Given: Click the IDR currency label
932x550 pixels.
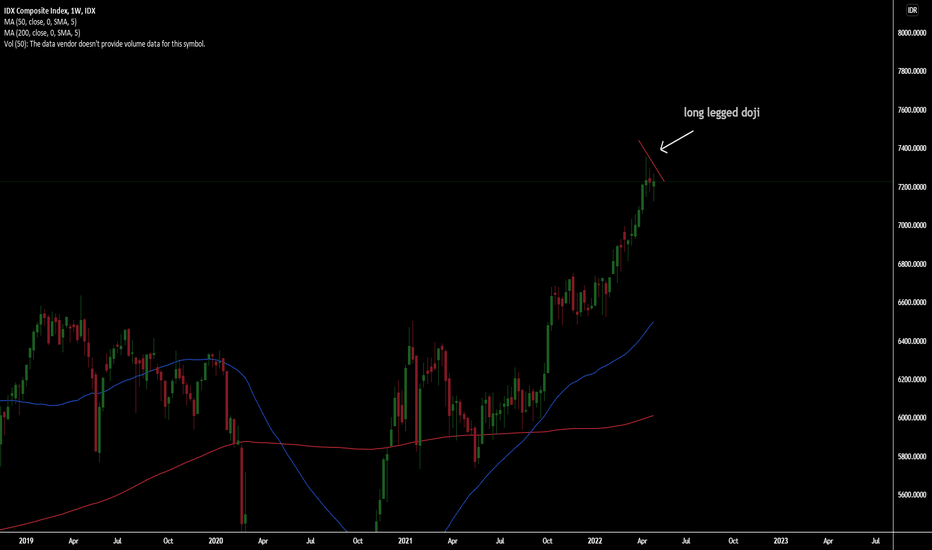Looking at the screenshot, I should [x=912, y=10].
